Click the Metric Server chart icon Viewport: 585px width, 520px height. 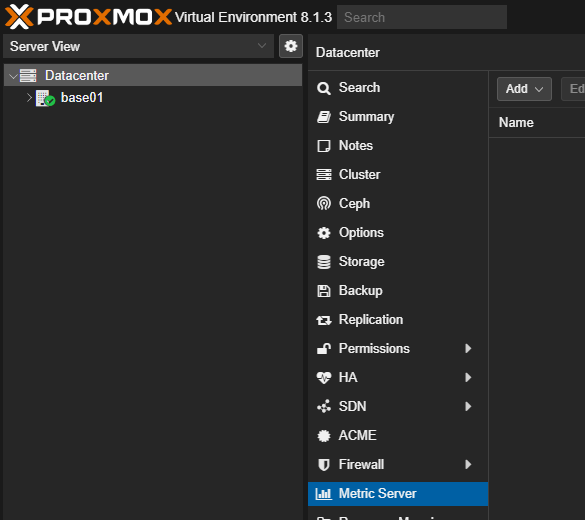(x=323, y=494)
